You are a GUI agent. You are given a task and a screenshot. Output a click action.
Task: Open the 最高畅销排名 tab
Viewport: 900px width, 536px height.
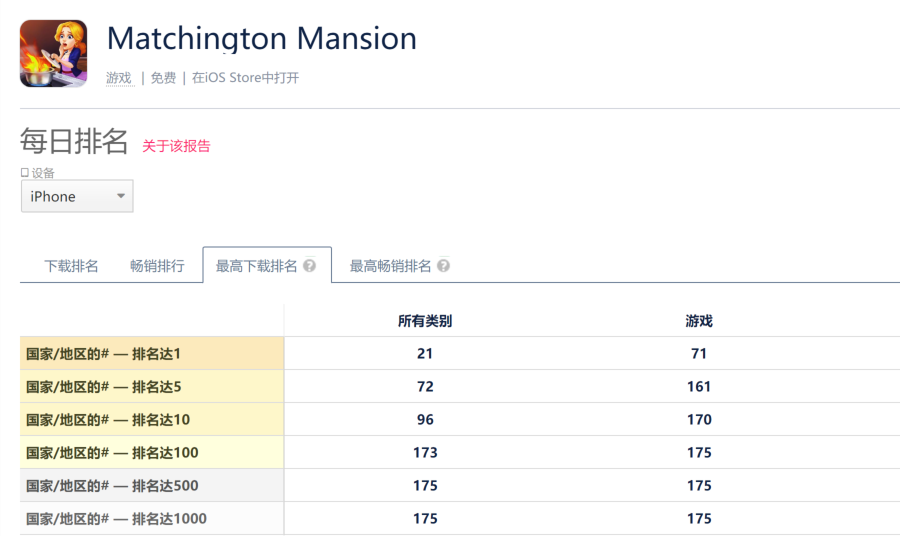click(390, 266)
